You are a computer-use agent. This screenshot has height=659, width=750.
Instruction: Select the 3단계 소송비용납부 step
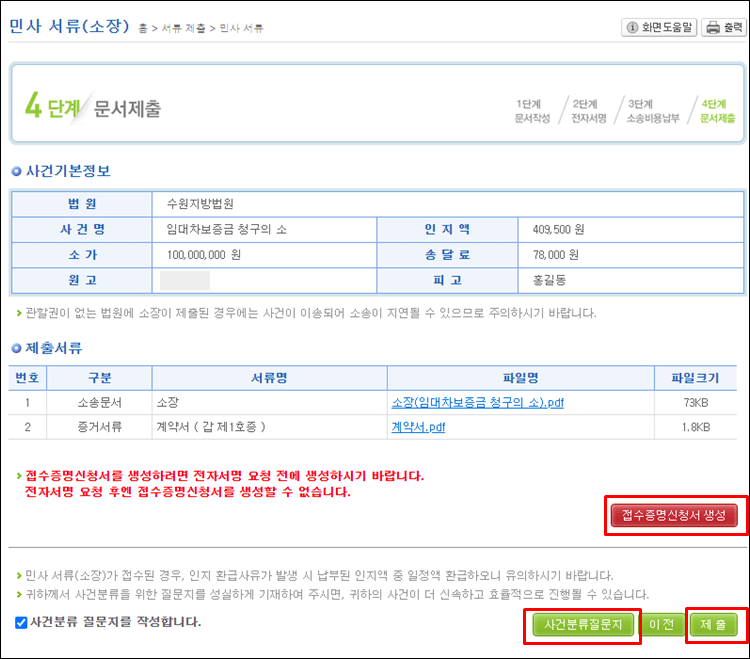(x=653, y=111)
